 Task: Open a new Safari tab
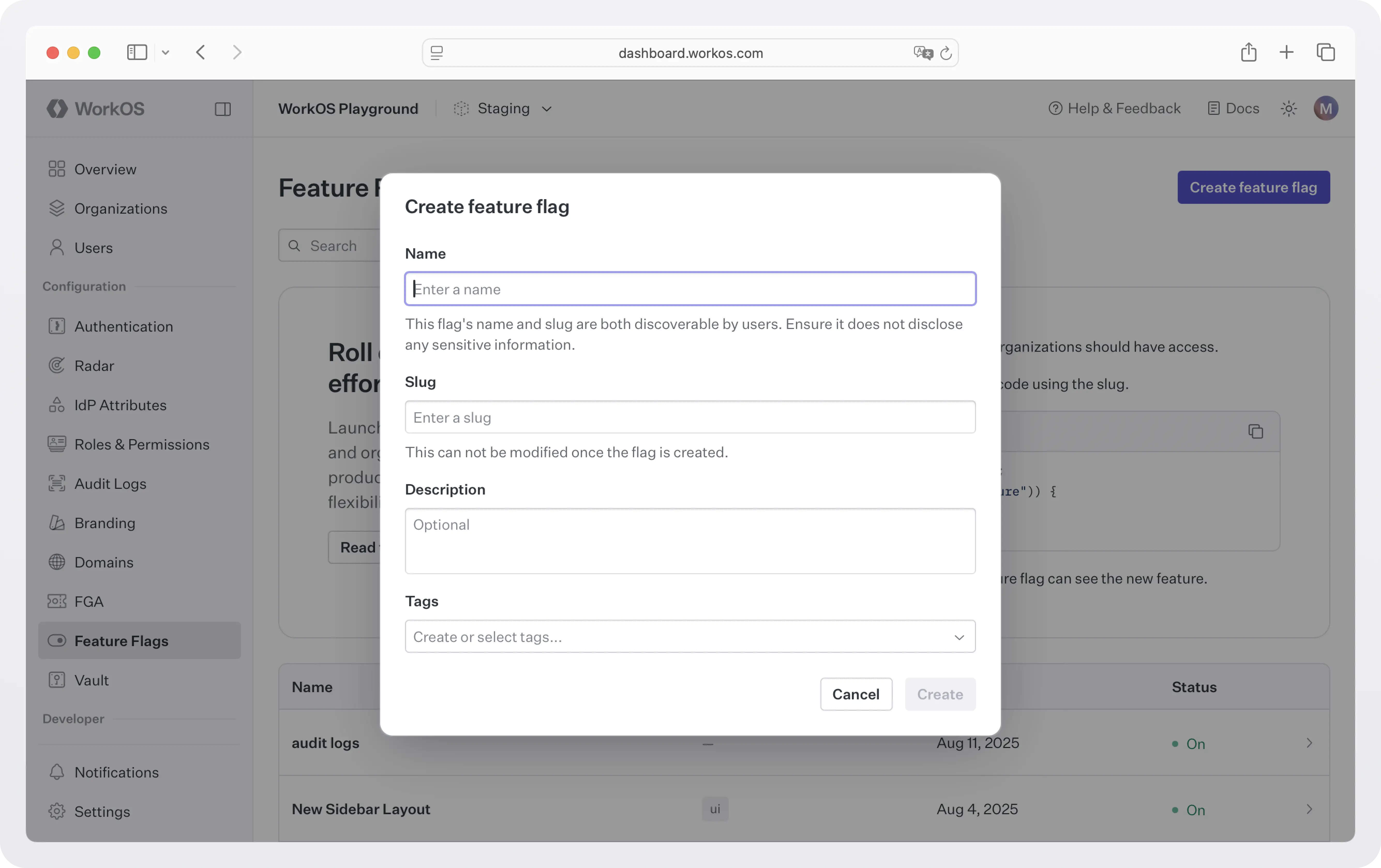1286,52
